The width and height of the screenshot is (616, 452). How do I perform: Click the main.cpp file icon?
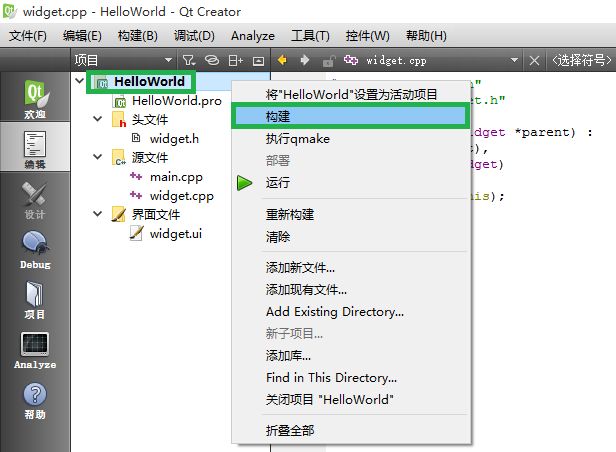(x=136, y=176)
